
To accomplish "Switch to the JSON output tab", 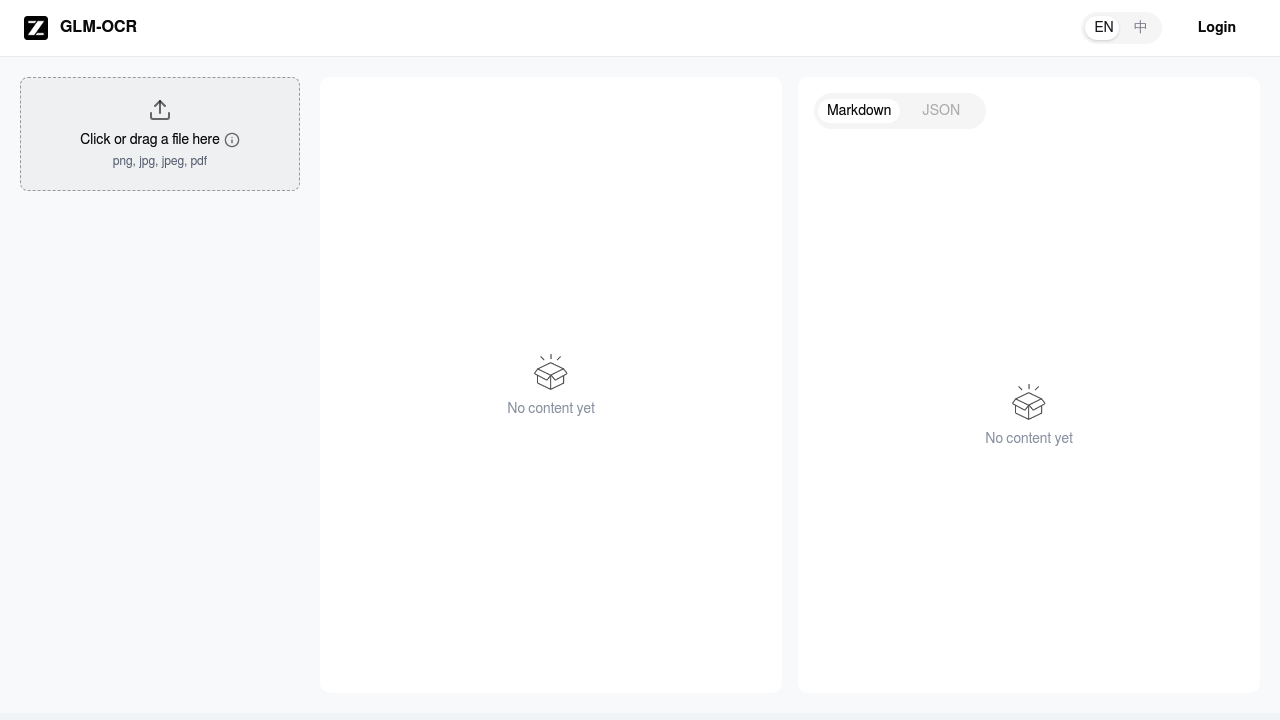I will click(940, 110).
